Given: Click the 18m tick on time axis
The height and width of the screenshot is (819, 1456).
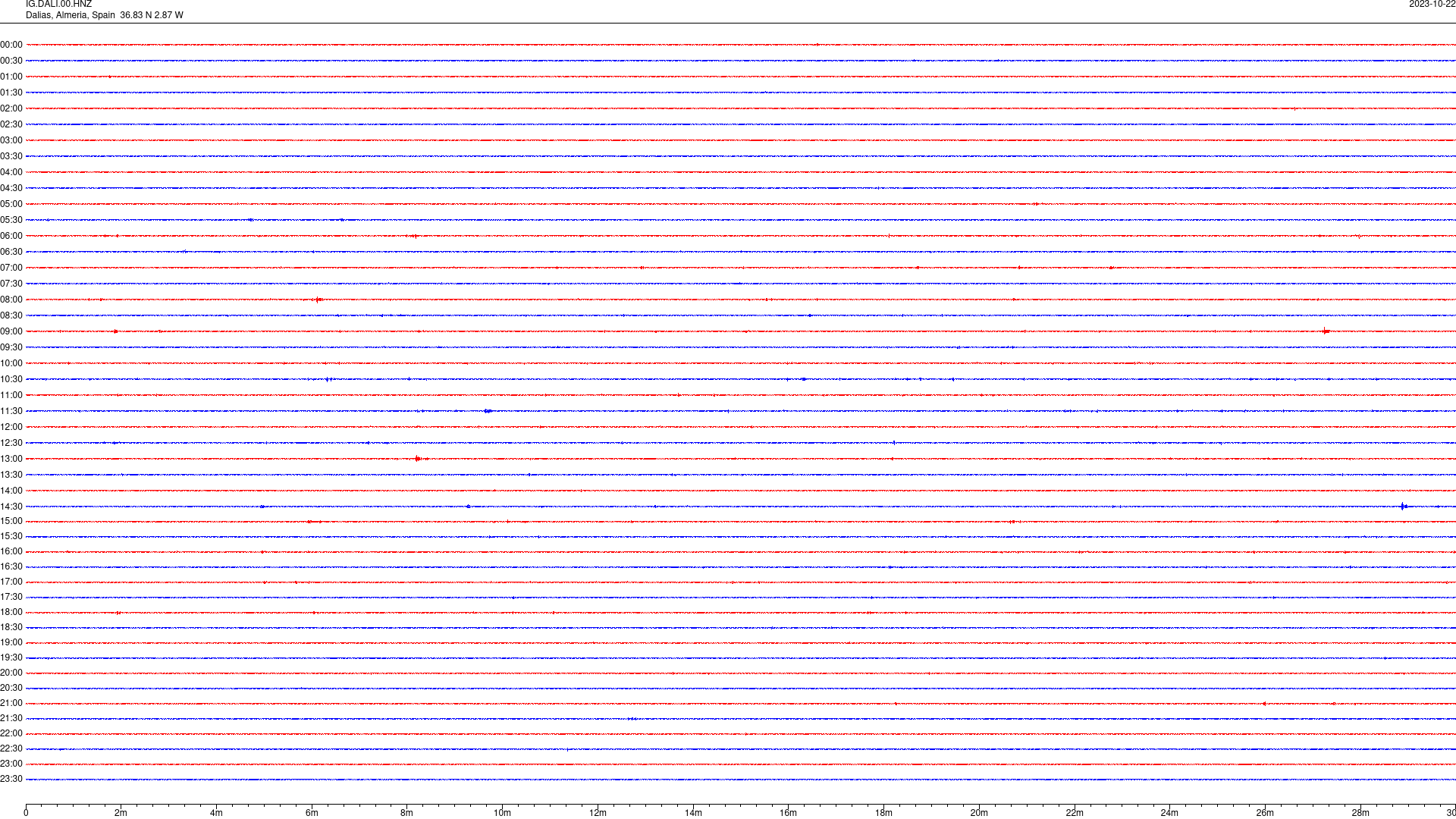Looking at the screenshot, I should pos(883,813).
